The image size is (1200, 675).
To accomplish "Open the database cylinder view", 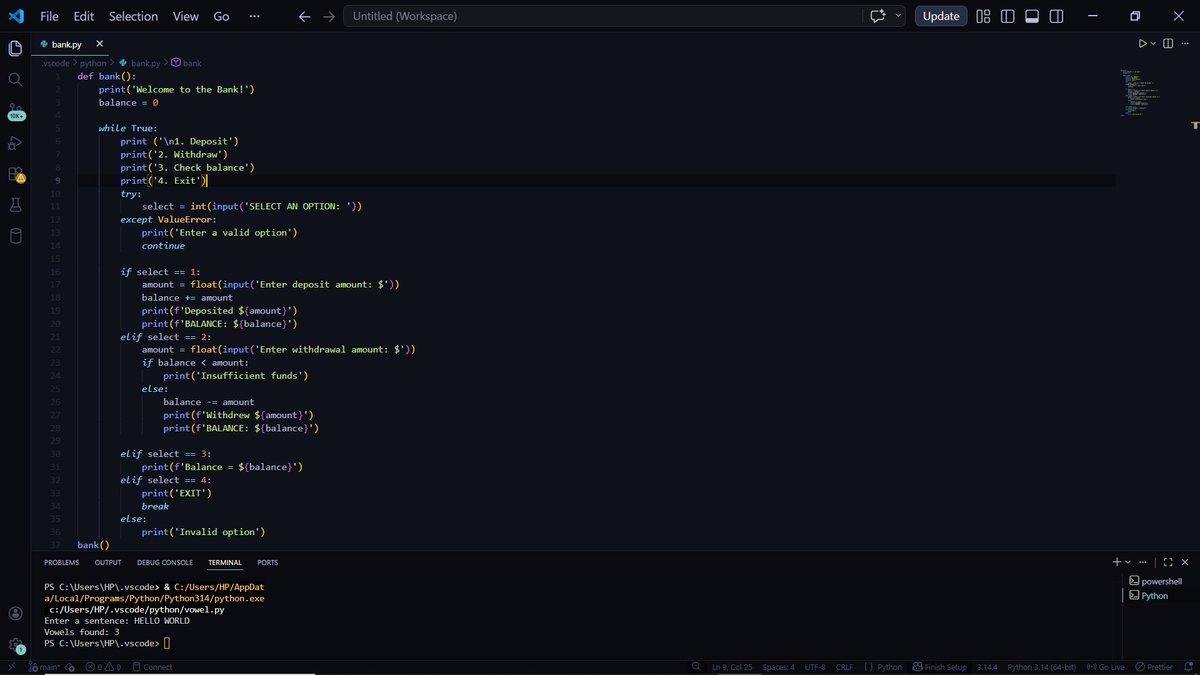I will tap(15, 236).
